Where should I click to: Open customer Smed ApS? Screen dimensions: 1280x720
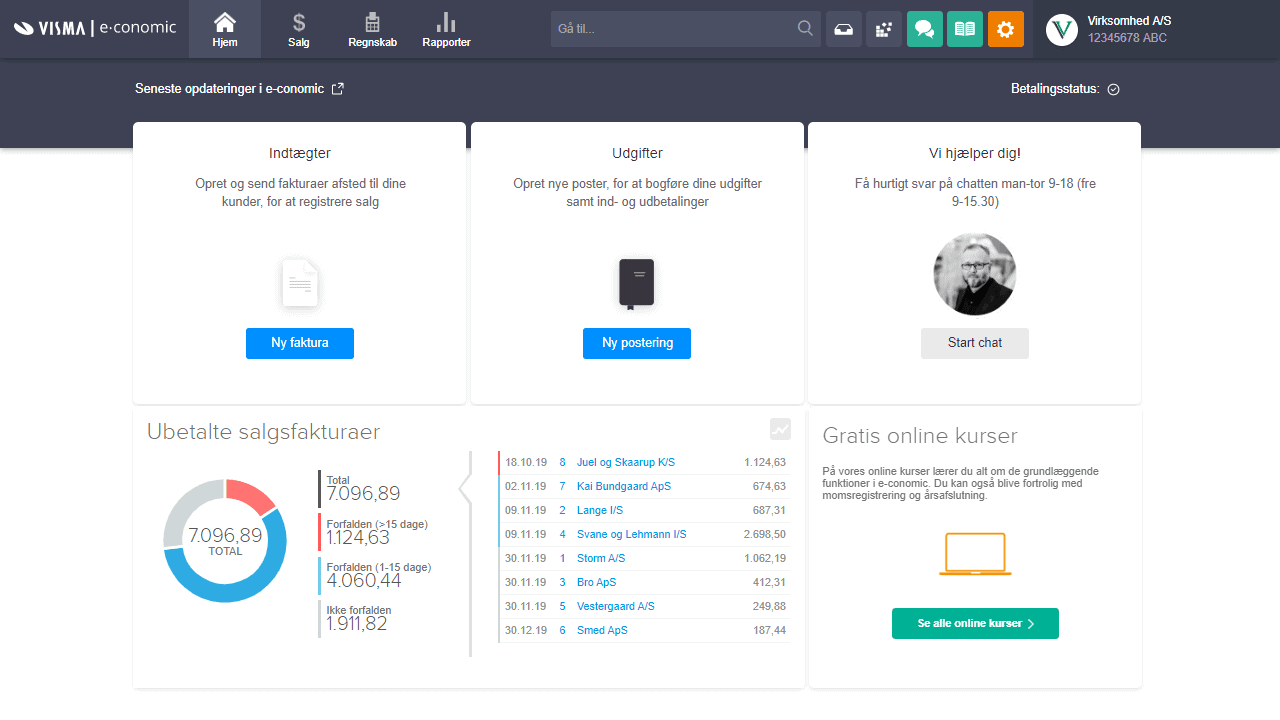coord(603,630)
